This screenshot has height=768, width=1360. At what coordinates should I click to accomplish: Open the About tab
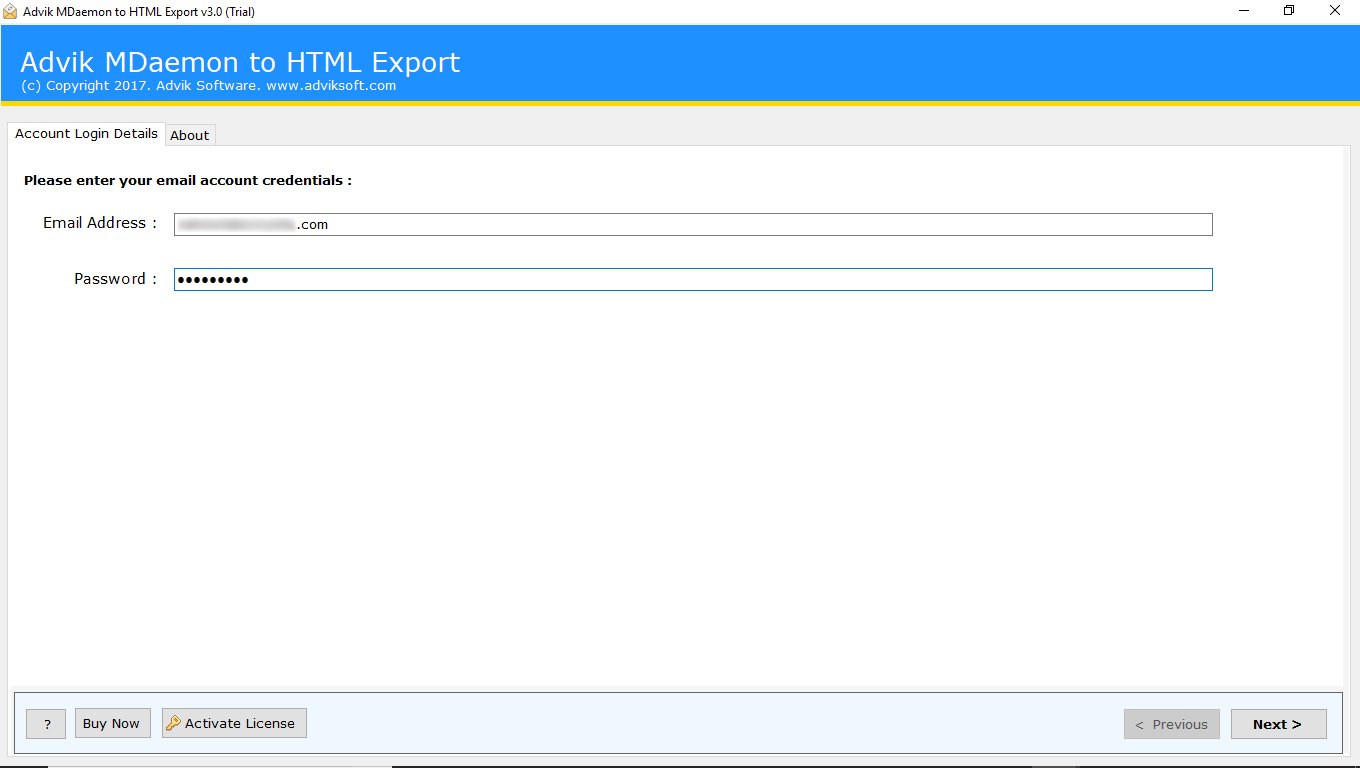(190, 135)
